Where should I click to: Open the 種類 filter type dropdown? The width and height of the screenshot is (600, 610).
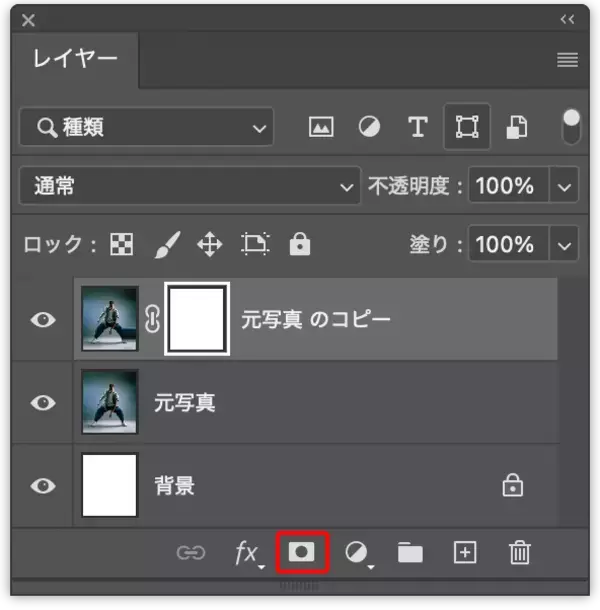tap(146, 127)
